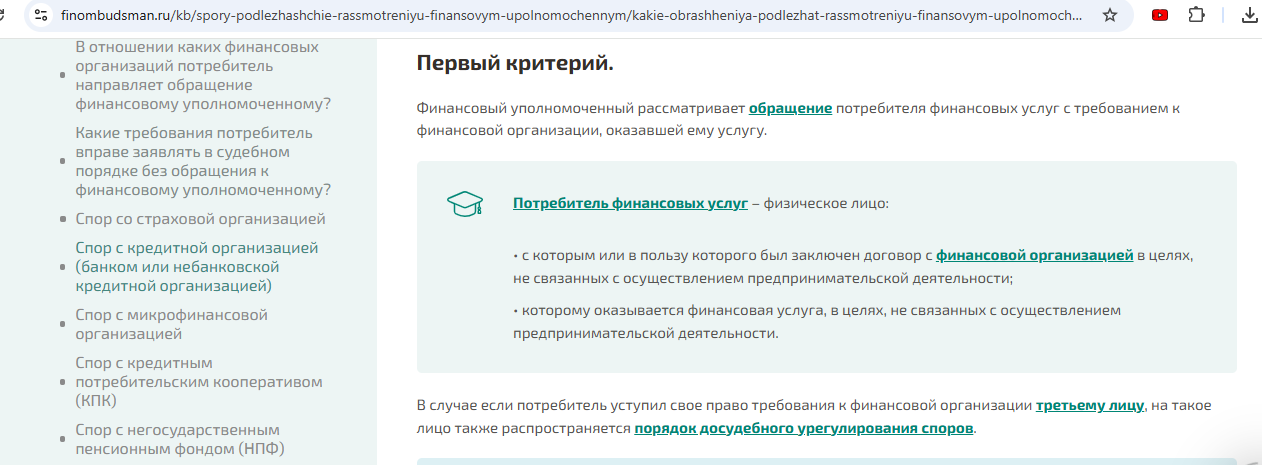Select "Спор со страховой организацией" in sidebar

click(200, 219)
